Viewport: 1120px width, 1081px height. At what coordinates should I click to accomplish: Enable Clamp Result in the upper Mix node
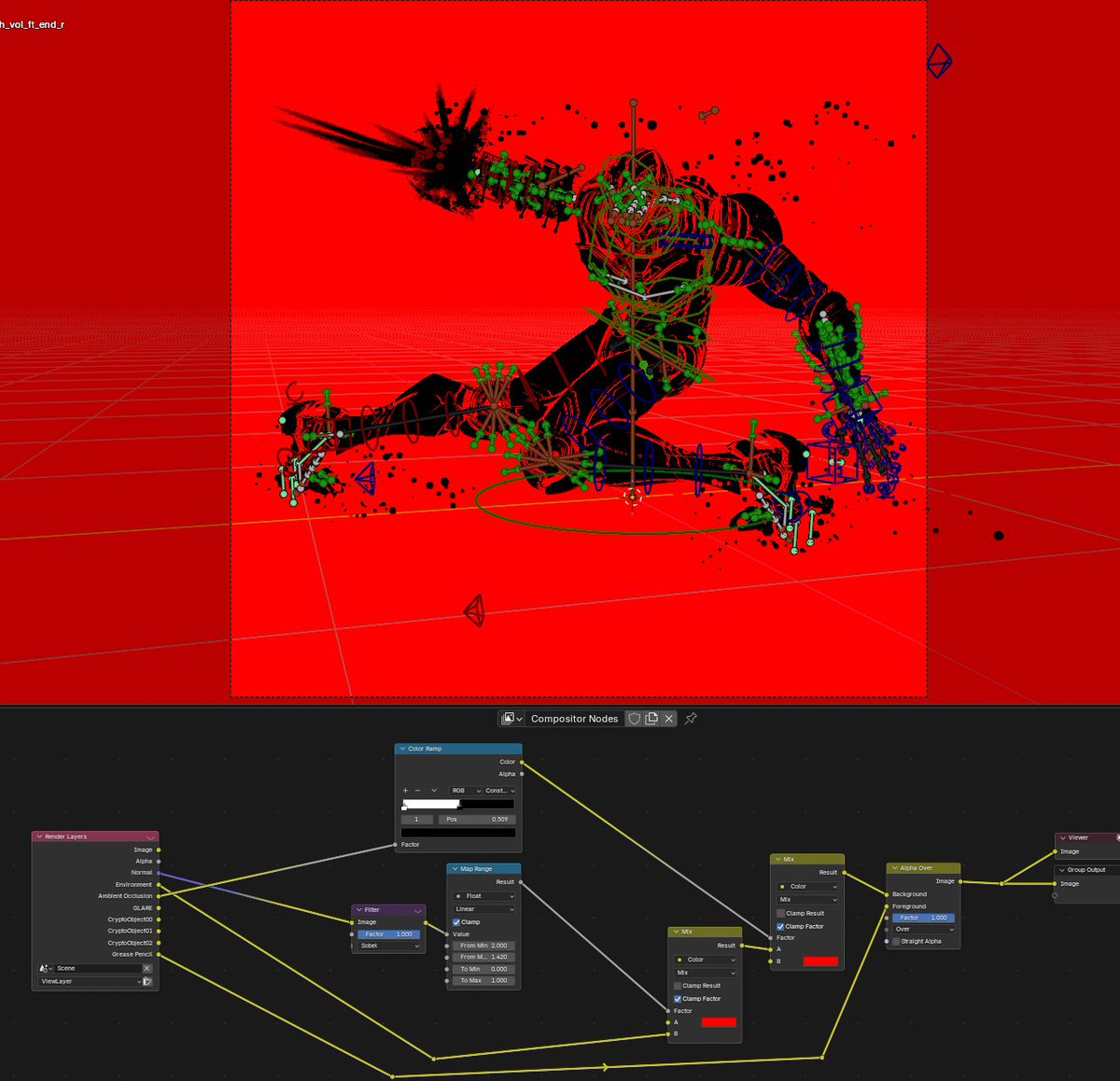(x=780, y=914)
